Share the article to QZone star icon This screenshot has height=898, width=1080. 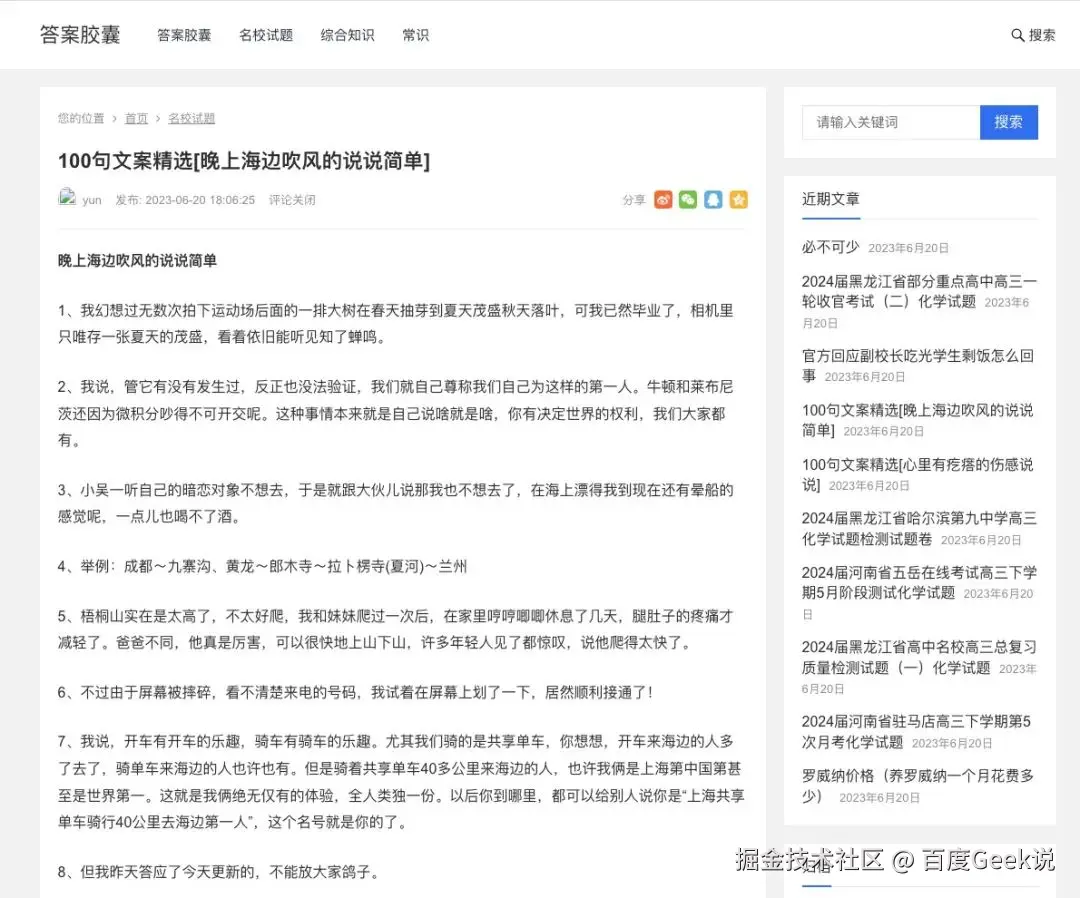pos(738,199)
